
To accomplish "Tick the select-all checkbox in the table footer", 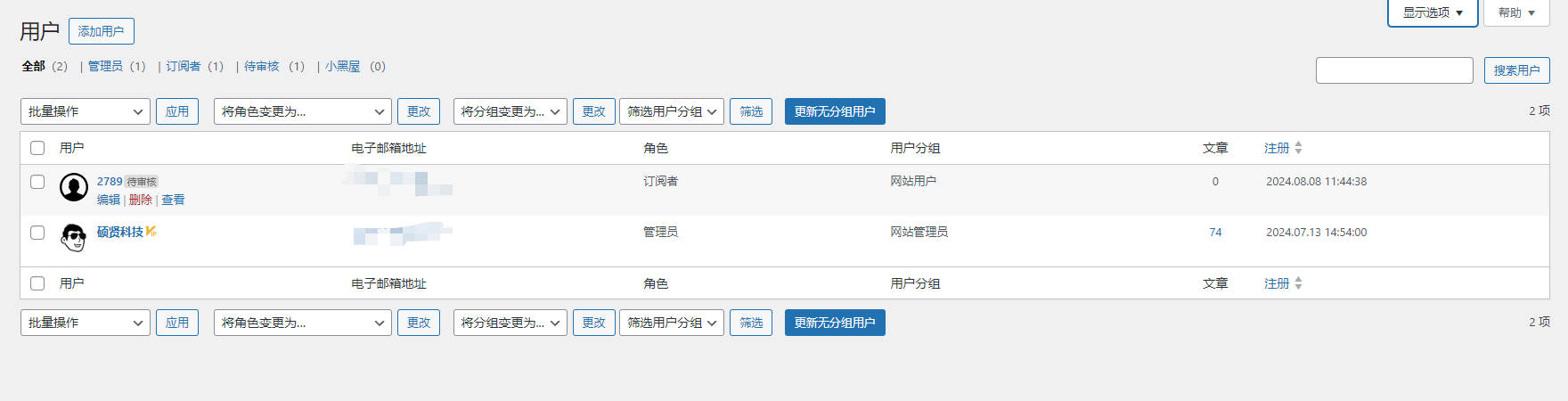I will (x=37, y=283).
